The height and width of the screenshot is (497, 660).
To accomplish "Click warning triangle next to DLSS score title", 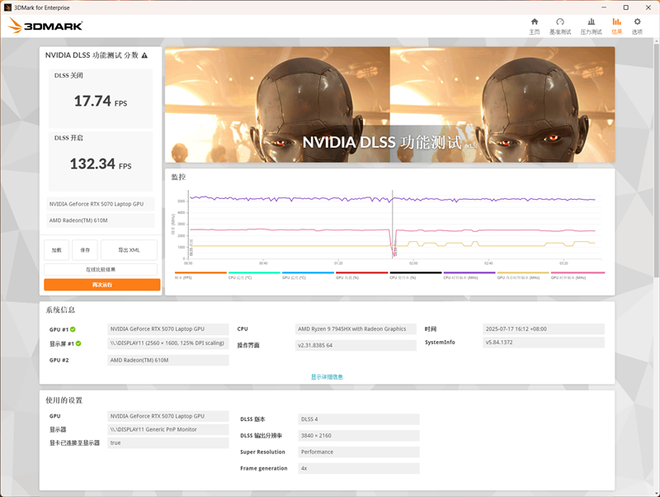I will pos(145,56).
